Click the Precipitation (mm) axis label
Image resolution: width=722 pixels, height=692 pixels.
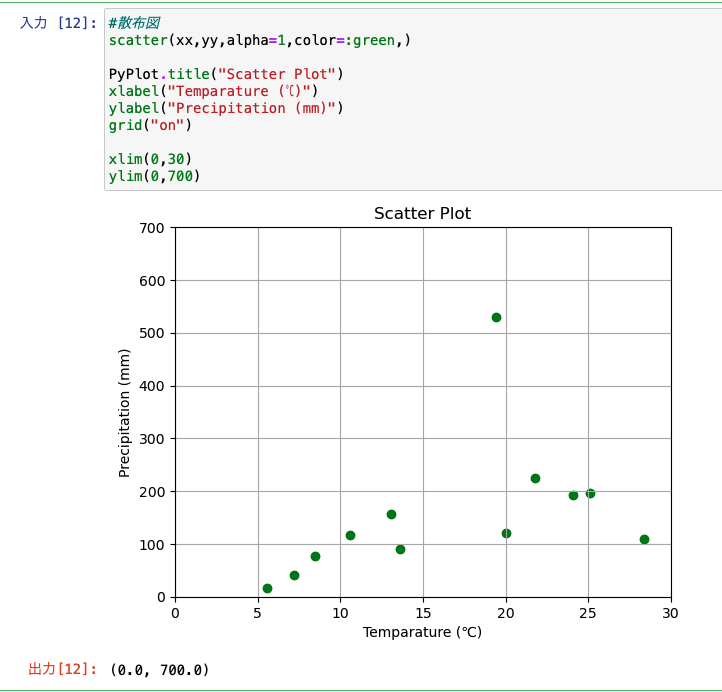[x=124, y=413]
